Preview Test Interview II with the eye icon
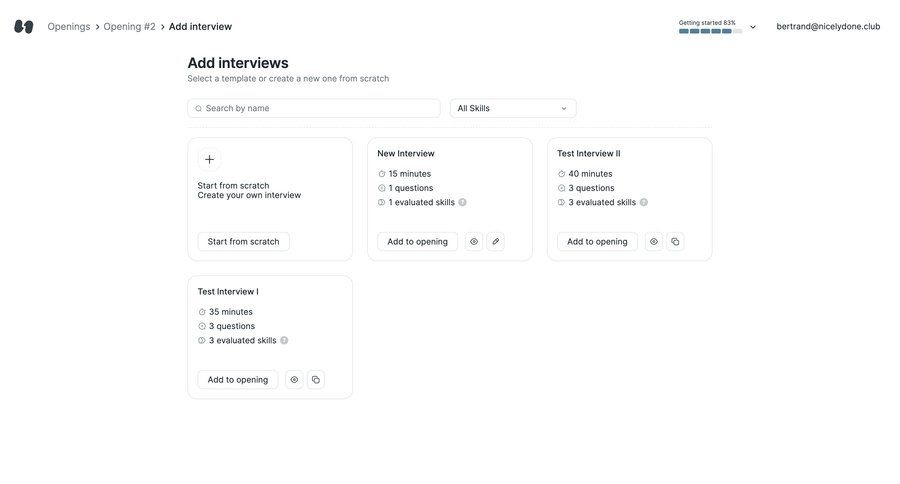The height and width of the screenshot is (484, 900). pyautogui.click(x=654, y=242)
